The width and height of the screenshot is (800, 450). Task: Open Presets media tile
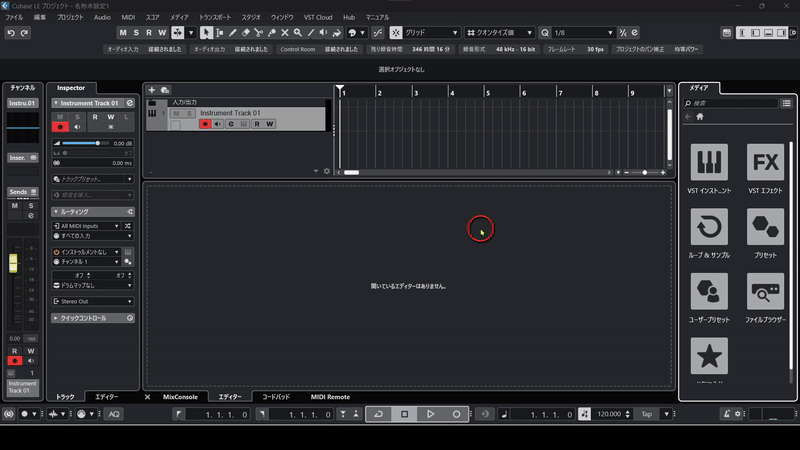click(765, 227)
